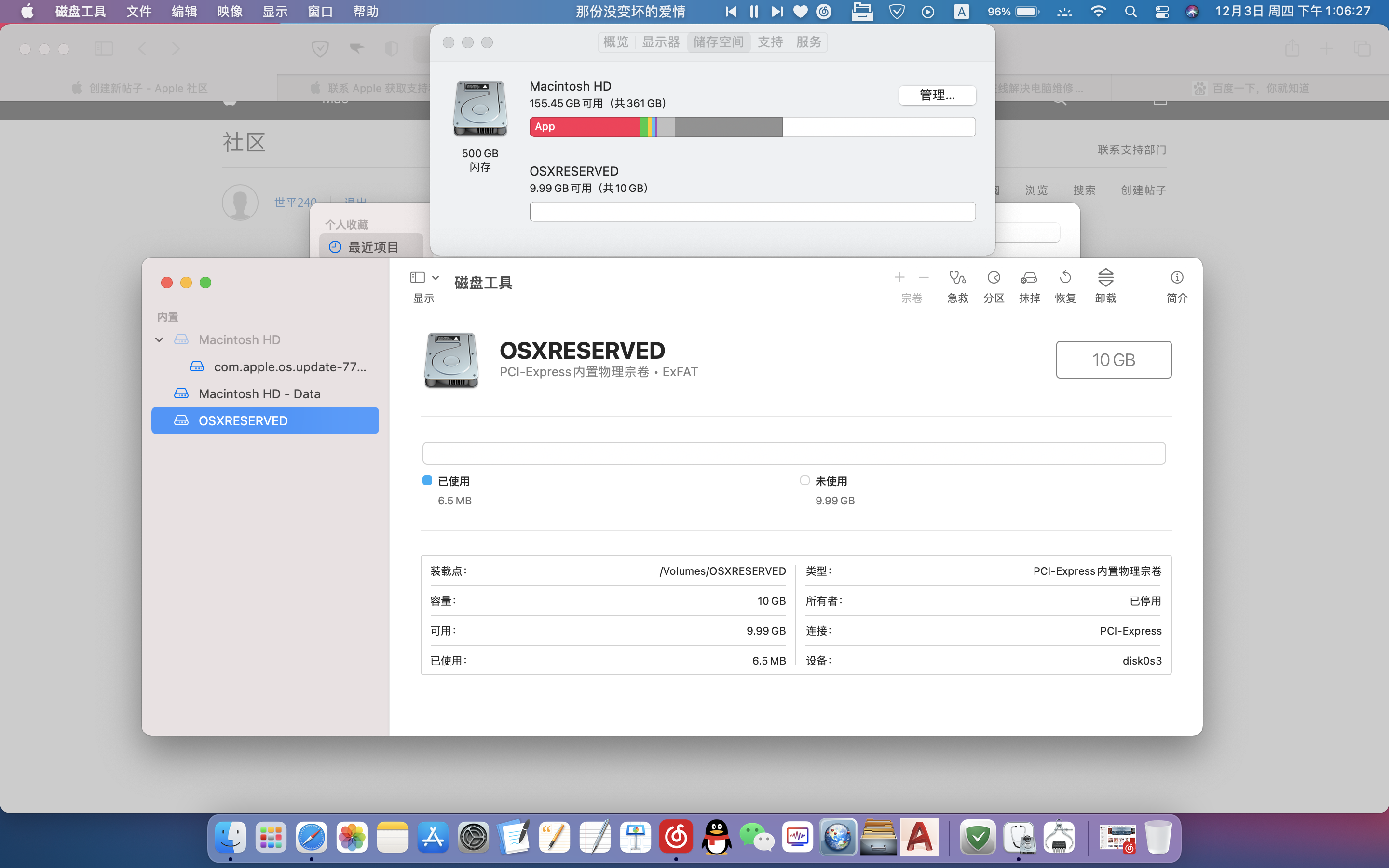Switch to 显示器 tab in About This Mac
Viewport: 1389px width, 868px height.
point(661,42)
